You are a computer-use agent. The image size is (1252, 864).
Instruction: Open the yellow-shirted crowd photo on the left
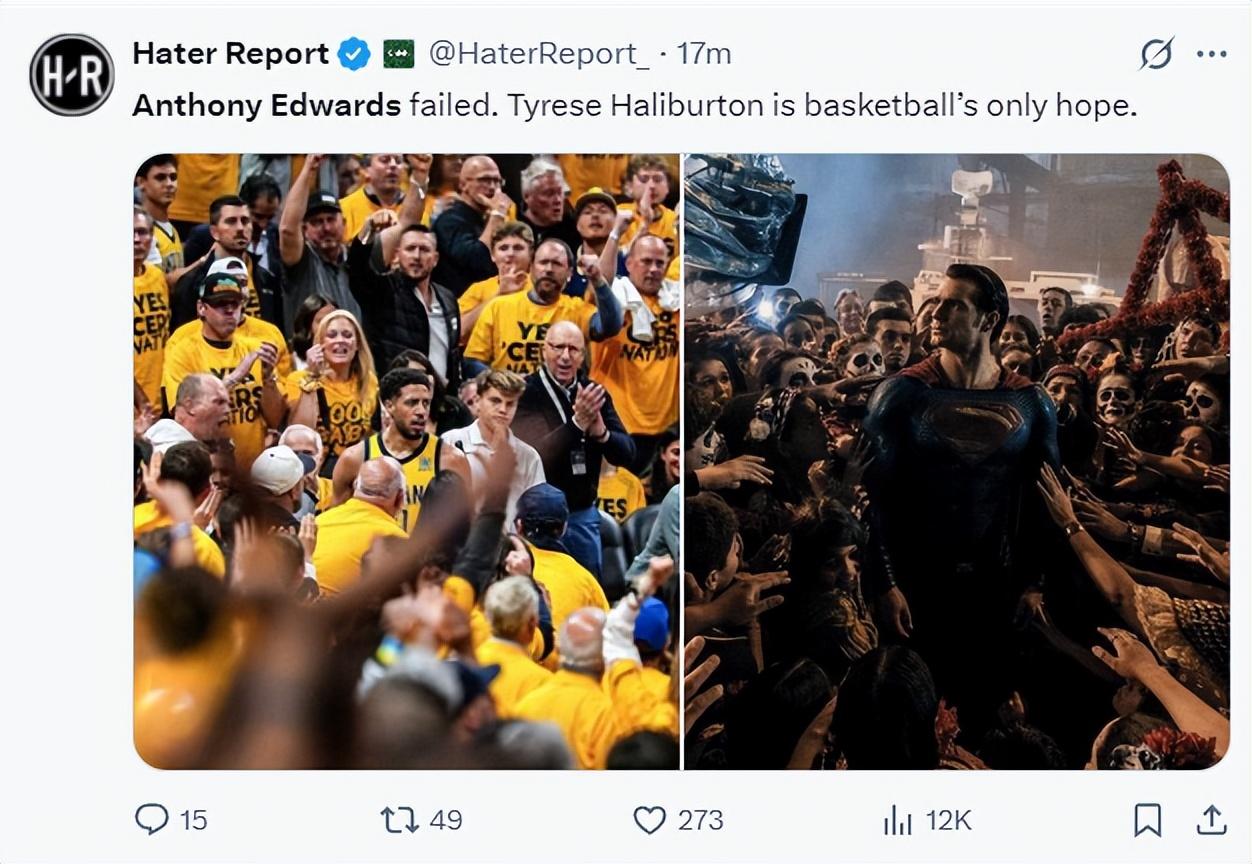(x=407, y=461)
